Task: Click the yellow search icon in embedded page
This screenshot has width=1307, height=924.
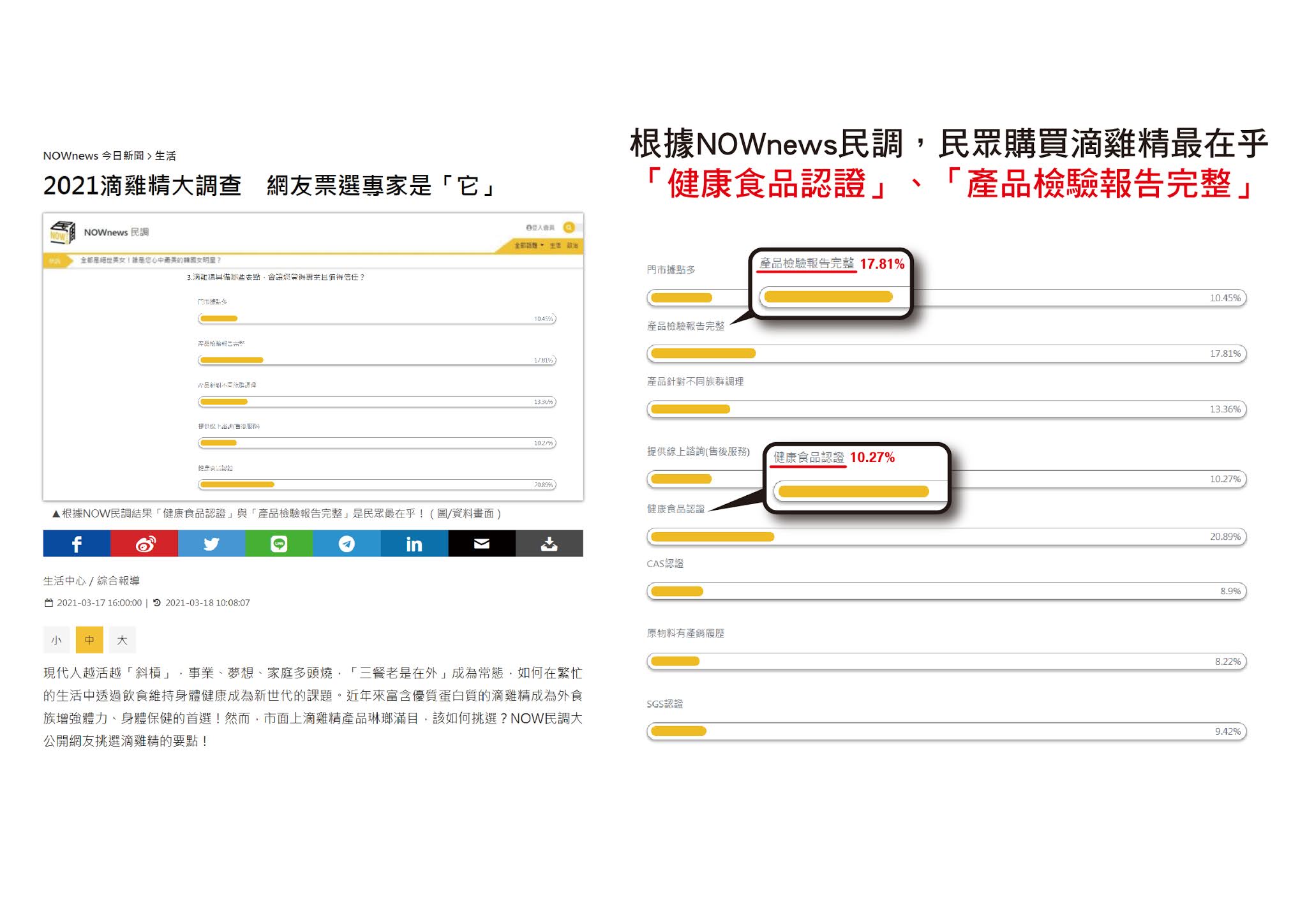Action: (x=569, y=227)
